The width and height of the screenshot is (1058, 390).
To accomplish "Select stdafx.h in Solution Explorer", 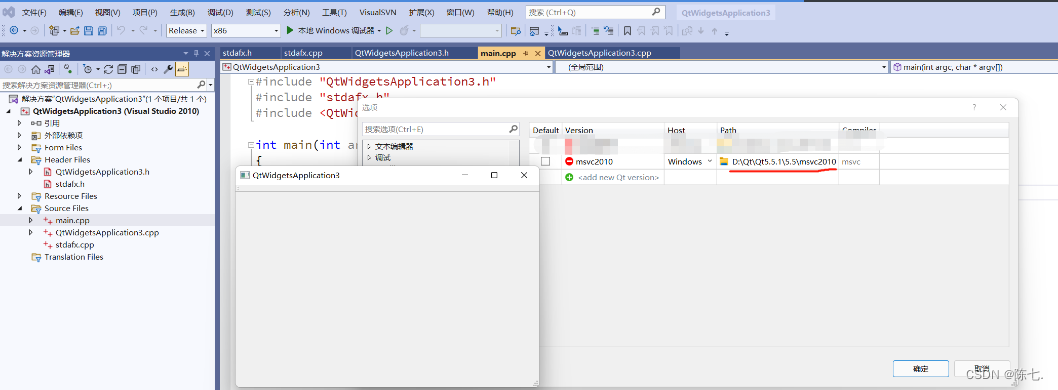I will 69,184.
